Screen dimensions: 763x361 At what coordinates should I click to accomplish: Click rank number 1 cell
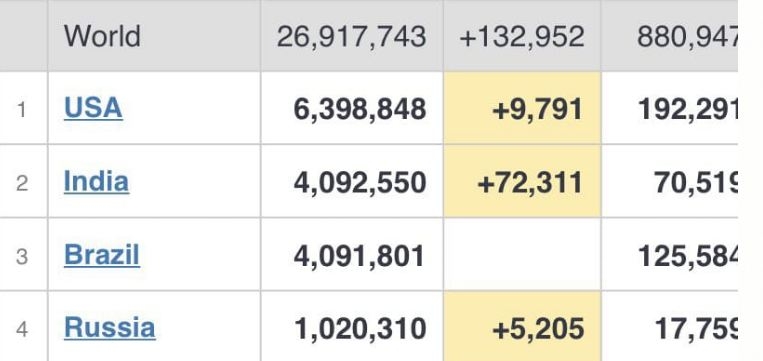23,108
